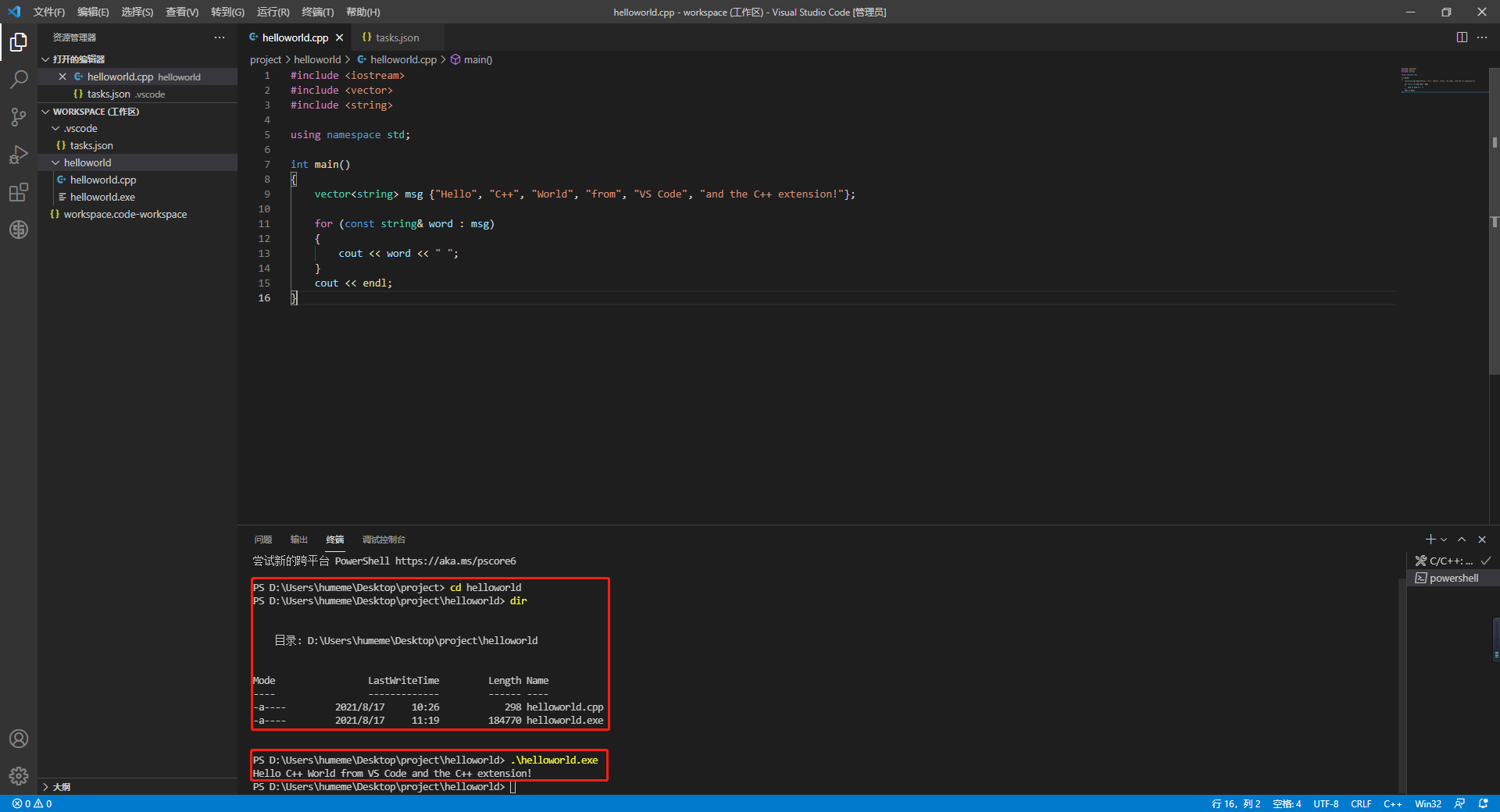Open editor More Actions ellipsis

tap(1482, 37)
